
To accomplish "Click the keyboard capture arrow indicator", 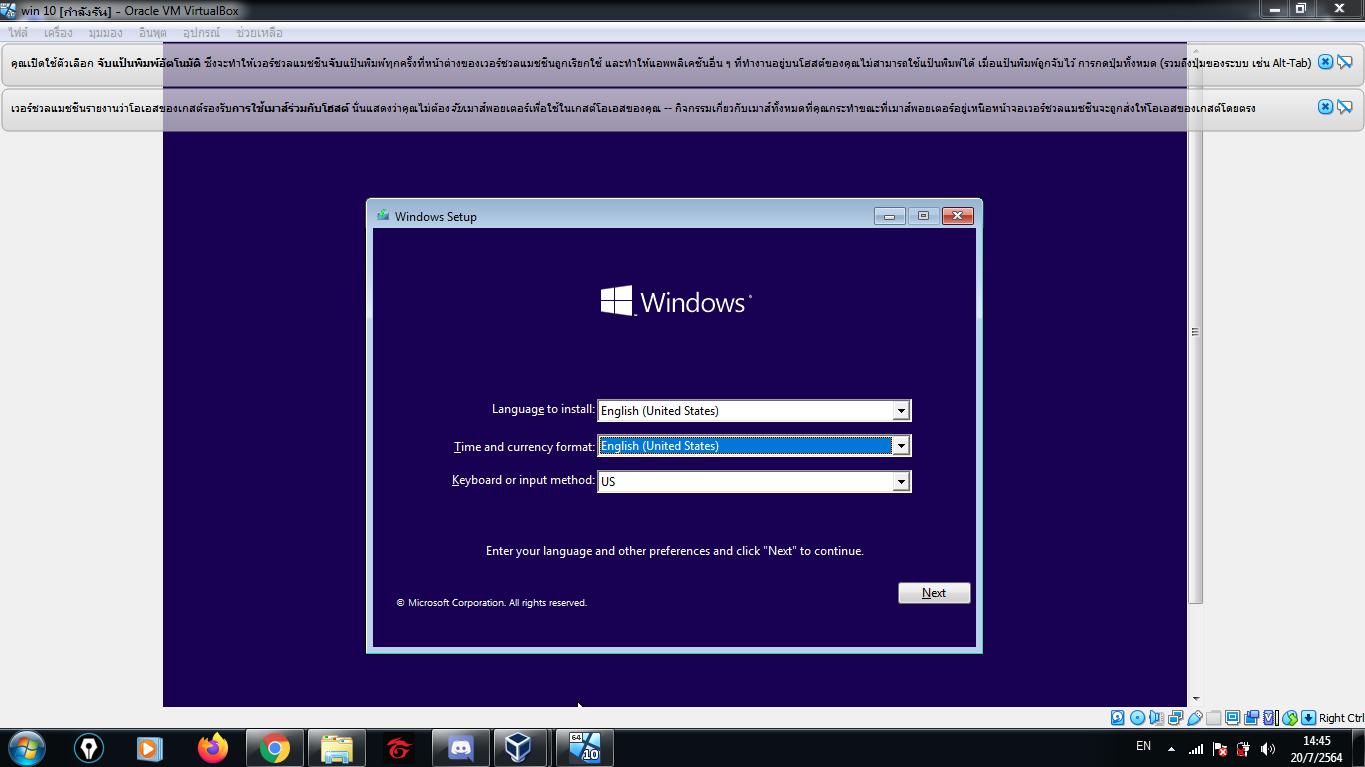I will coord(1308,718).
